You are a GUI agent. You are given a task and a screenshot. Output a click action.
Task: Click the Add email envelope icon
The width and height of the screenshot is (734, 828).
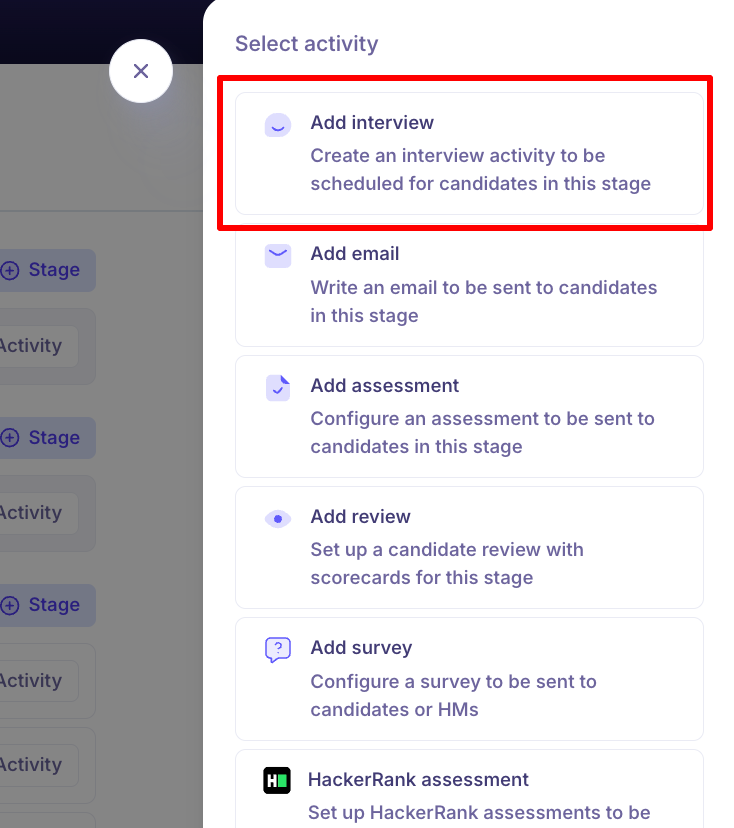(277, 256)
